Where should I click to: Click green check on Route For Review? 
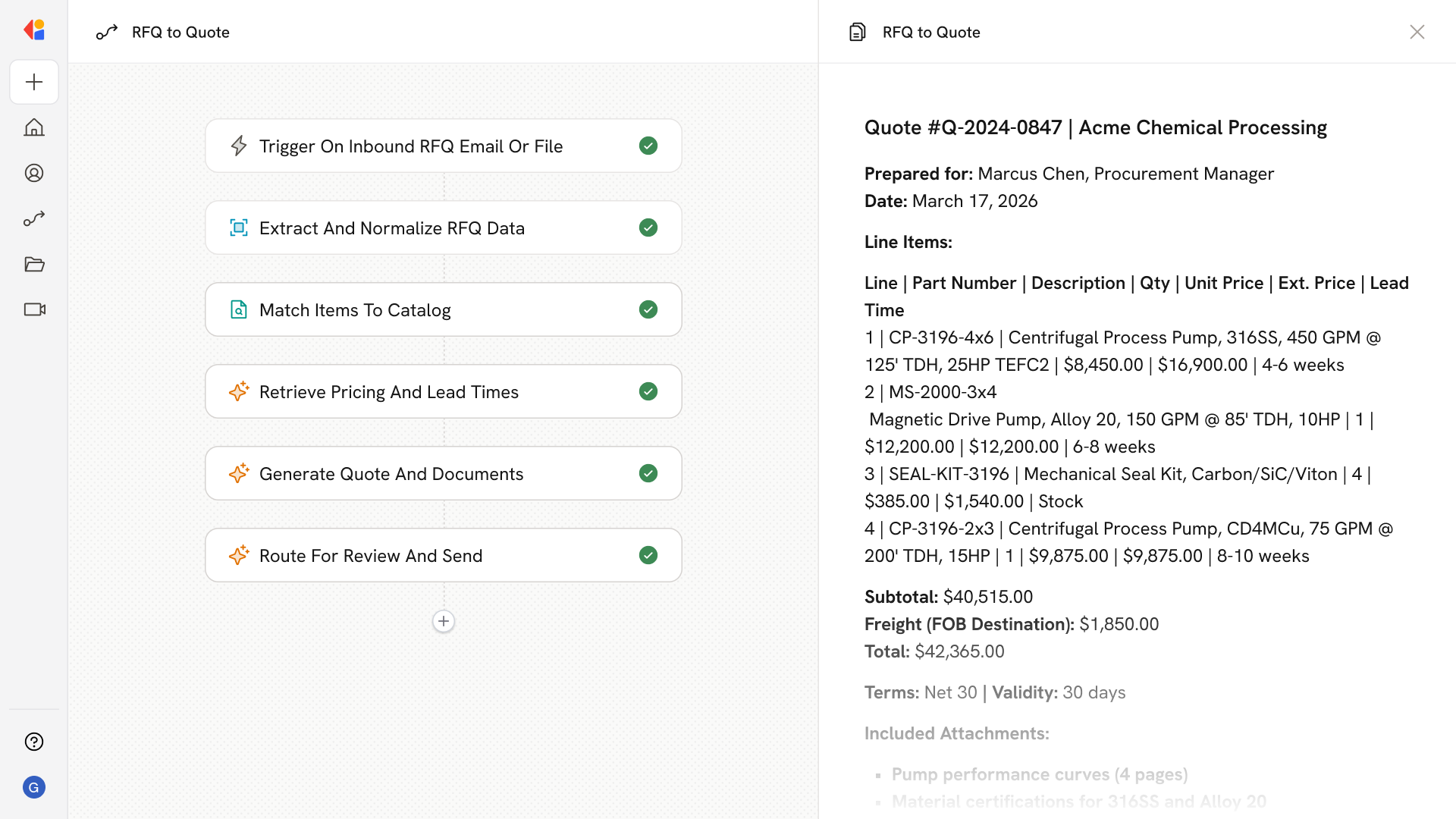tap(648, 555)
